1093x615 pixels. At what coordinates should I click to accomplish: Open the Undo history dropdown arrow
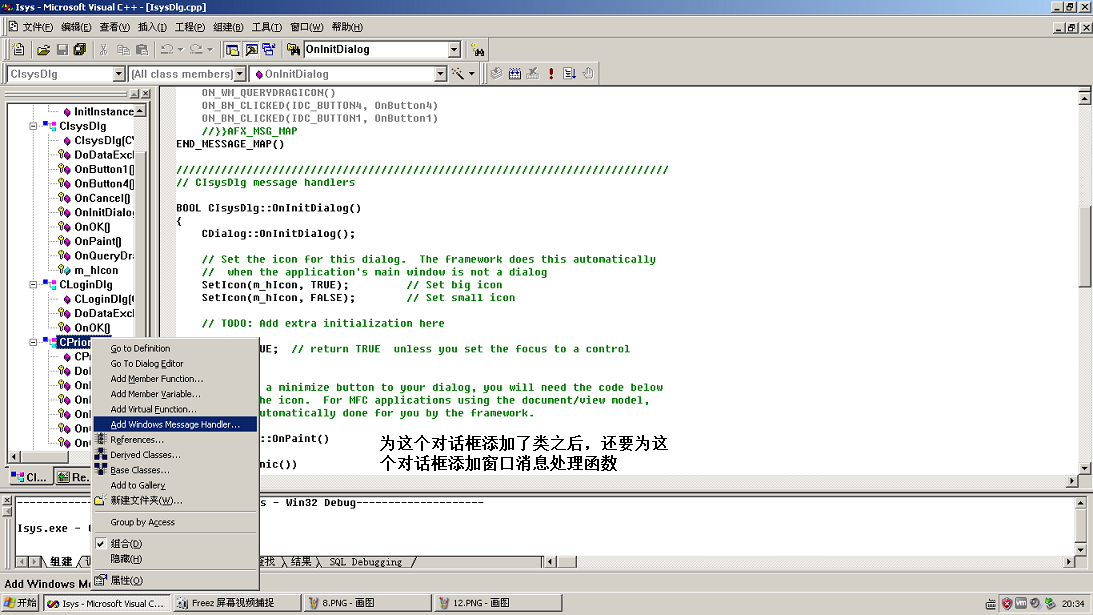click(181, 50)
